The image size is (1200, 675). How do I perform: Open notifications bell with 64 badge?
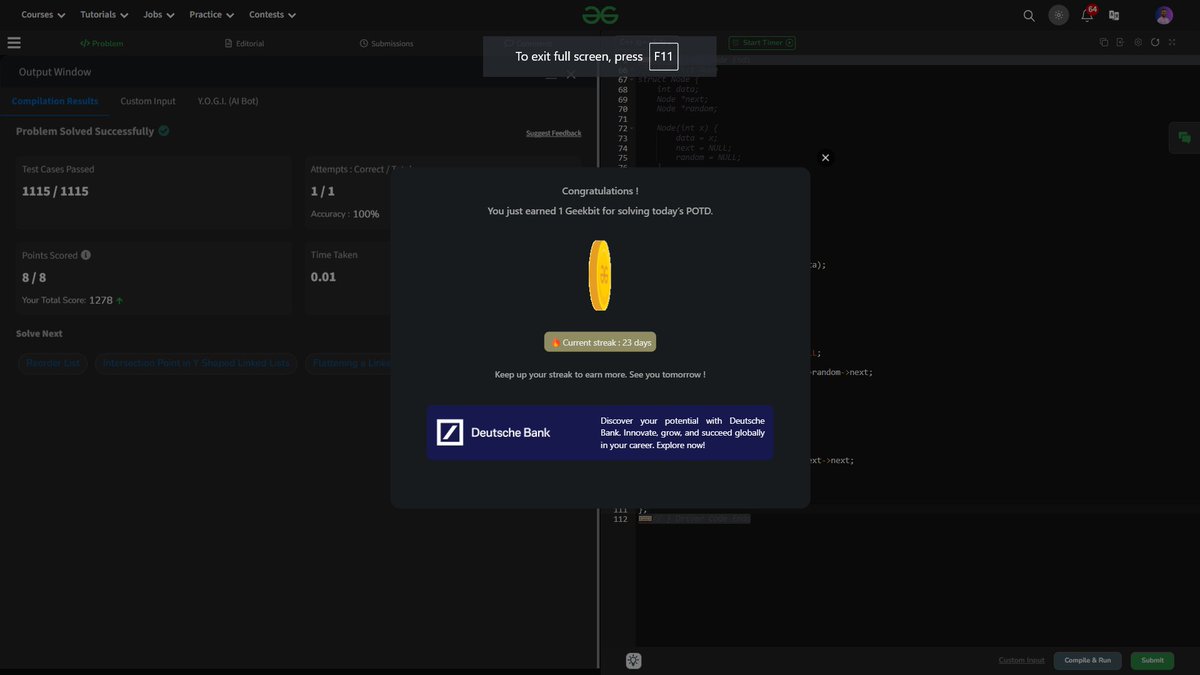coord(1087,14)
